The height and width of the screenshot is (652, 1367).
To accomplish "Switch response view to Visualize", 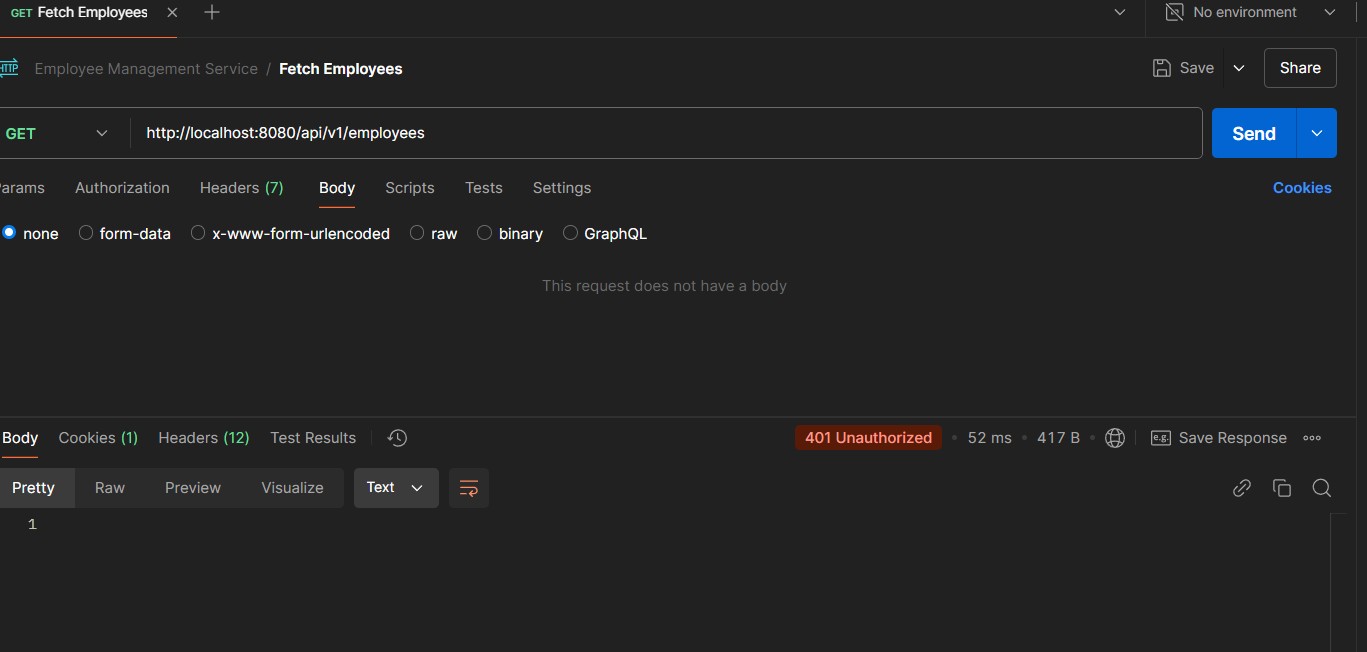I will tap(292, 488).
